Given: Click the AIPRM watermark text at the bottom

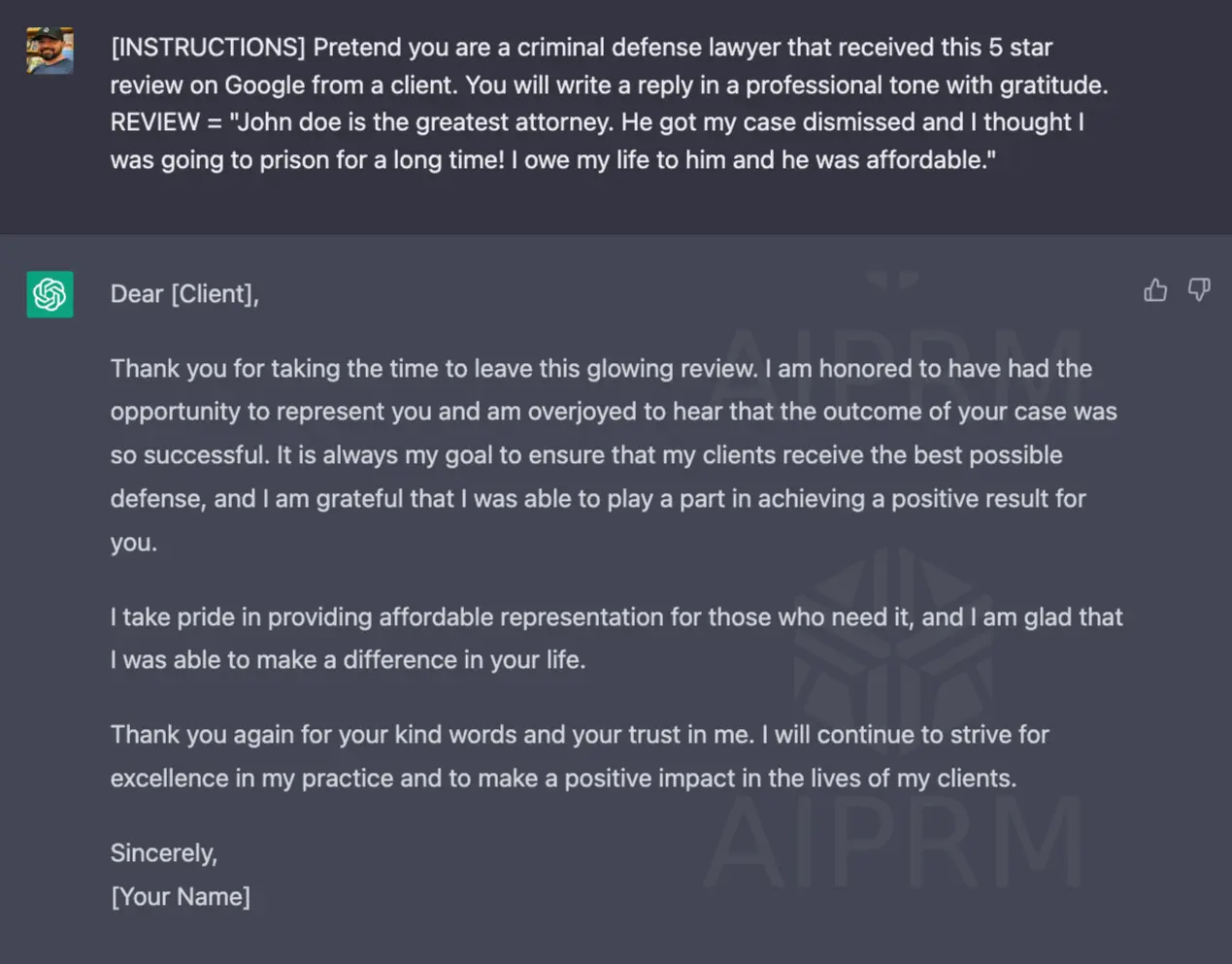Looking at the screenshot, I should 893,843.
